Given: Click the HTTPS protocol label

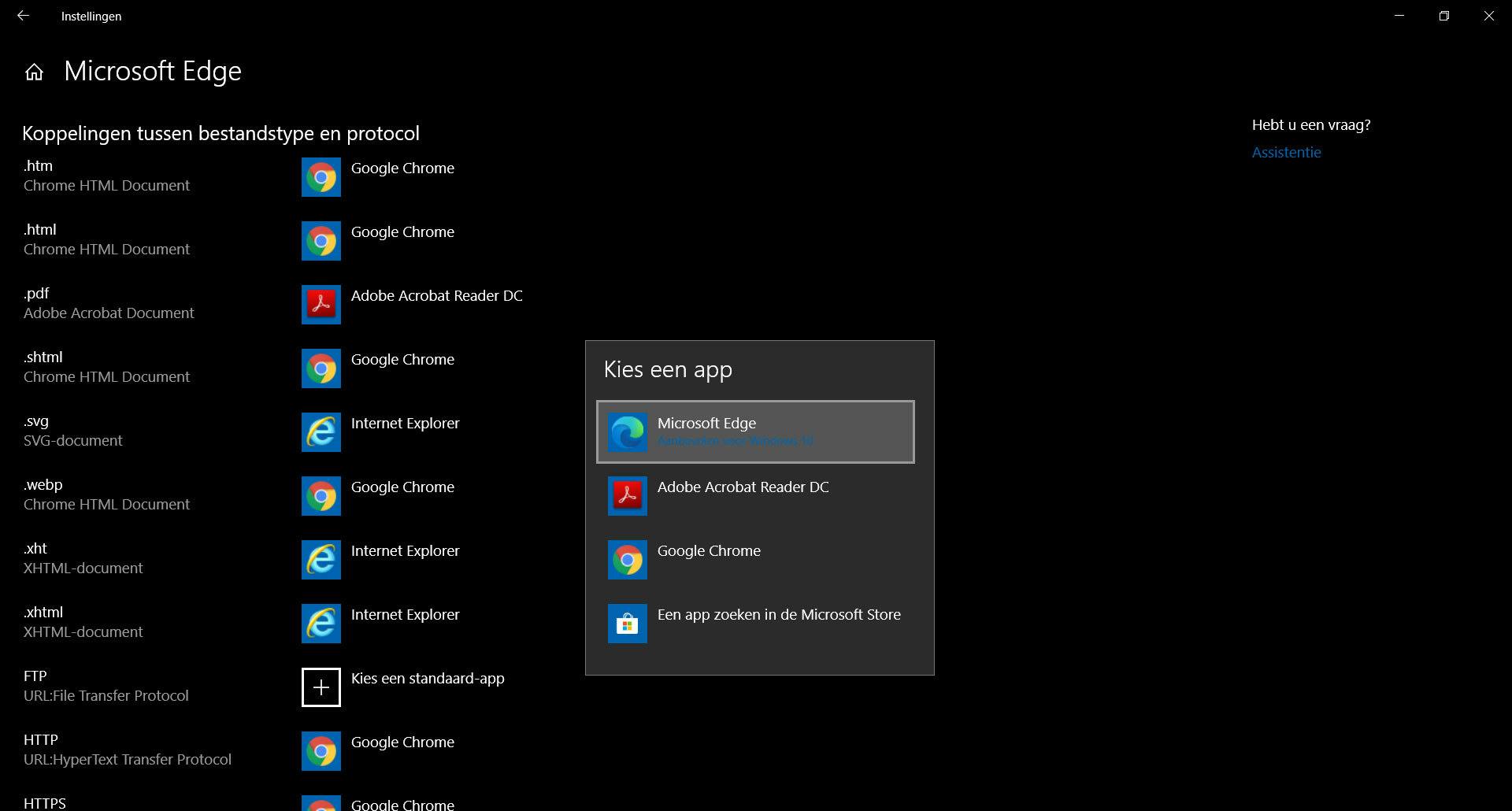Looking at the screenshot, I should [x=45, y=803].
